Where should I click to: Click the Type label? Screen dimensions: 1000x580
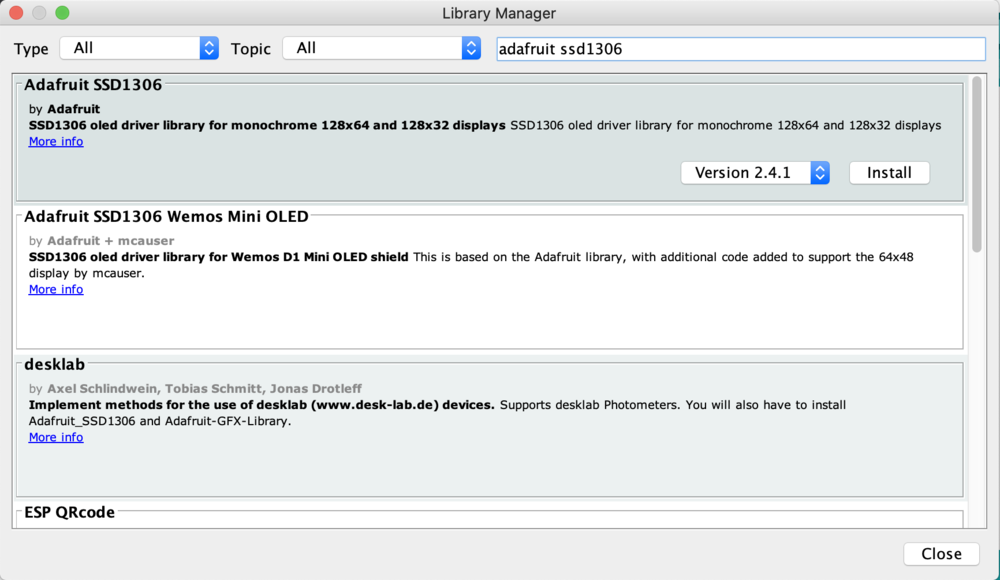(31, 49)
